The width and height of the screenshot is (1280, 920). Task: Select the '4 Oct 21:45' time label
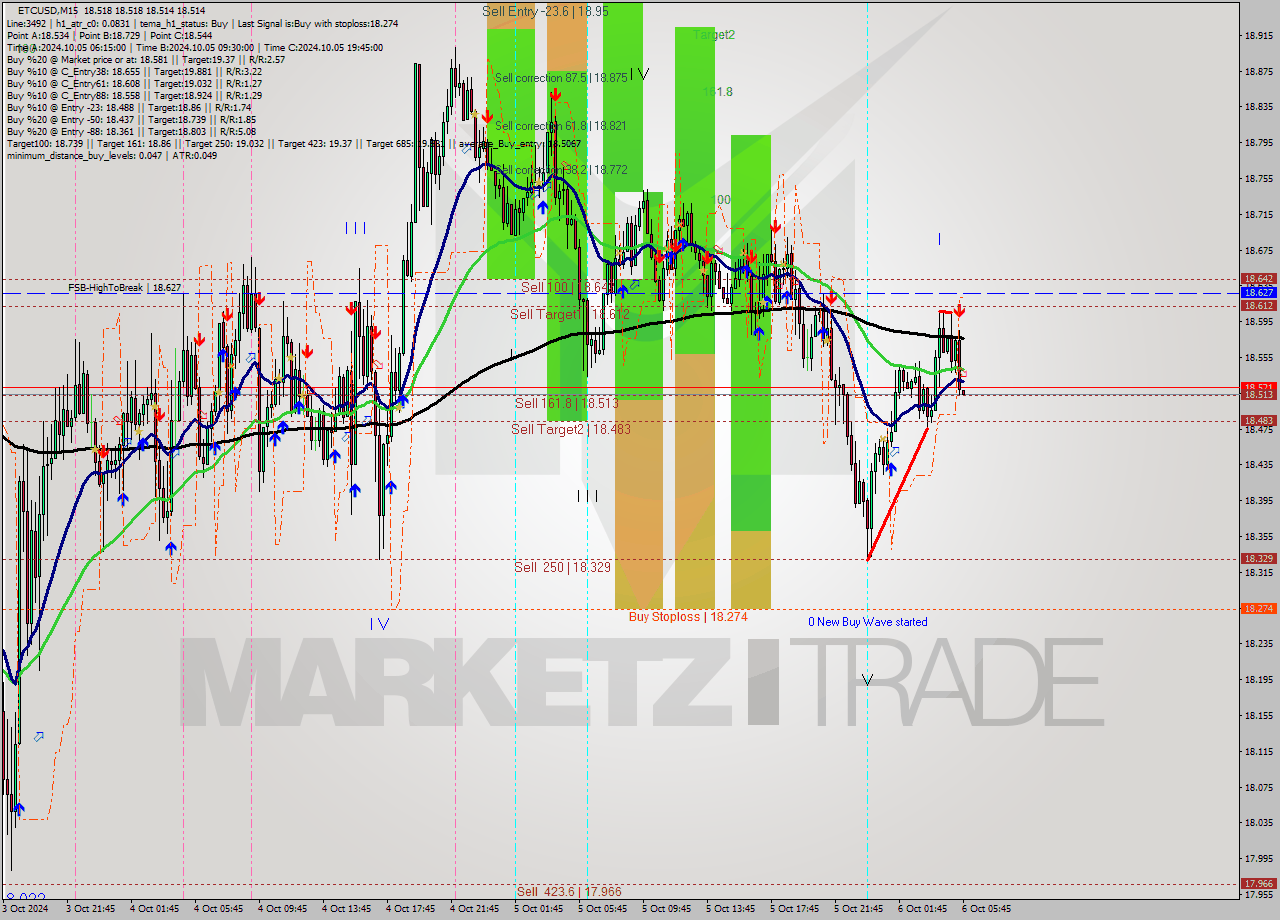pos(474,909)
